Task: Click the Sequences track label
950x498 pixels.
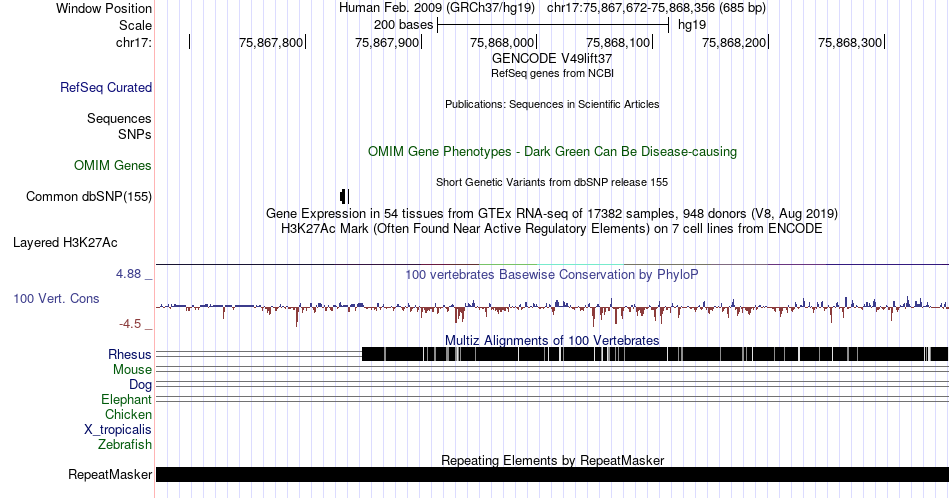Action: pyautogui.click(x=119, y=118)
